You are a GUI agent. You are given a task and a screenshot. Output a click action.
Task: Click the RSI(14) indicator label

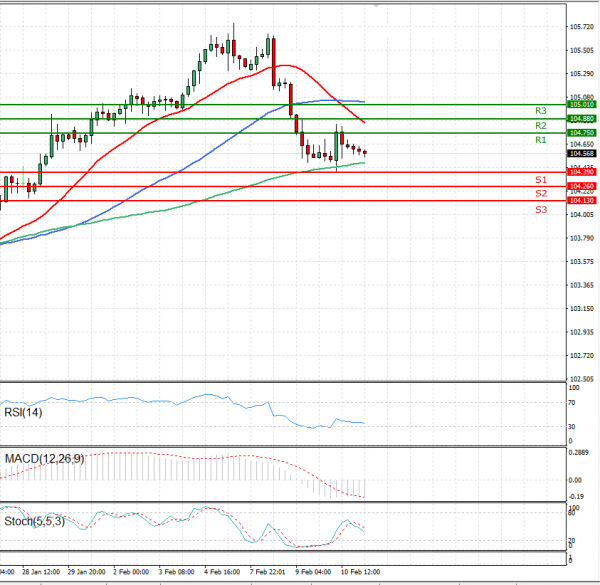click(x=23, y=412)
